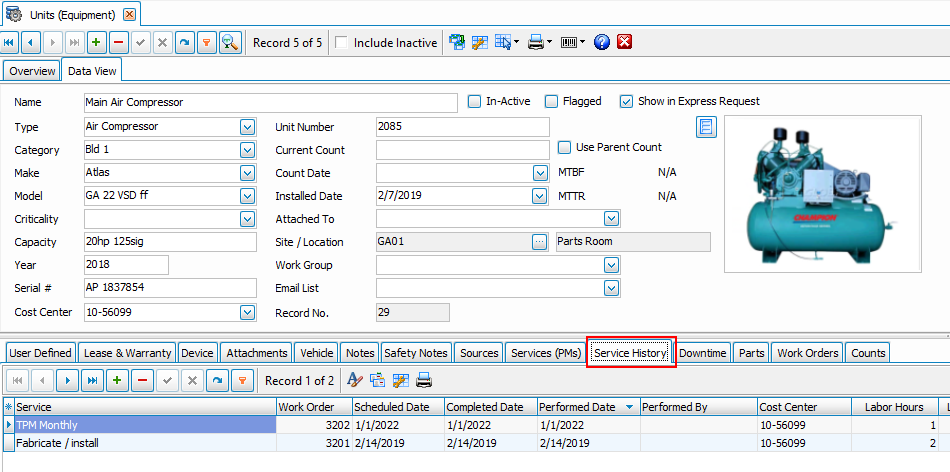Print service history list
This screenshot has height=472, width=950.
[424, 381]
